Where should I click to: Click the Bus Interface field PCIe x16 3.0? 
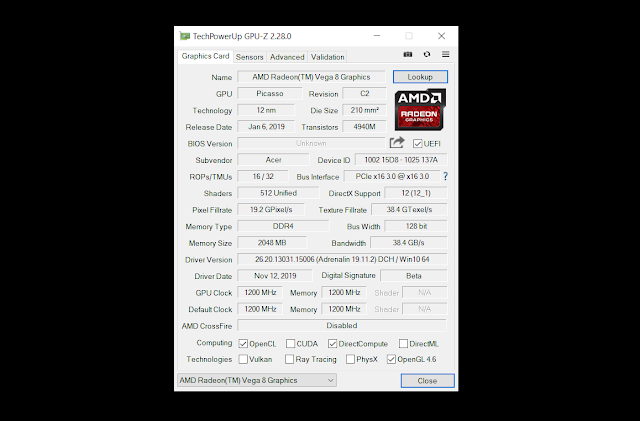coord(392,176)
